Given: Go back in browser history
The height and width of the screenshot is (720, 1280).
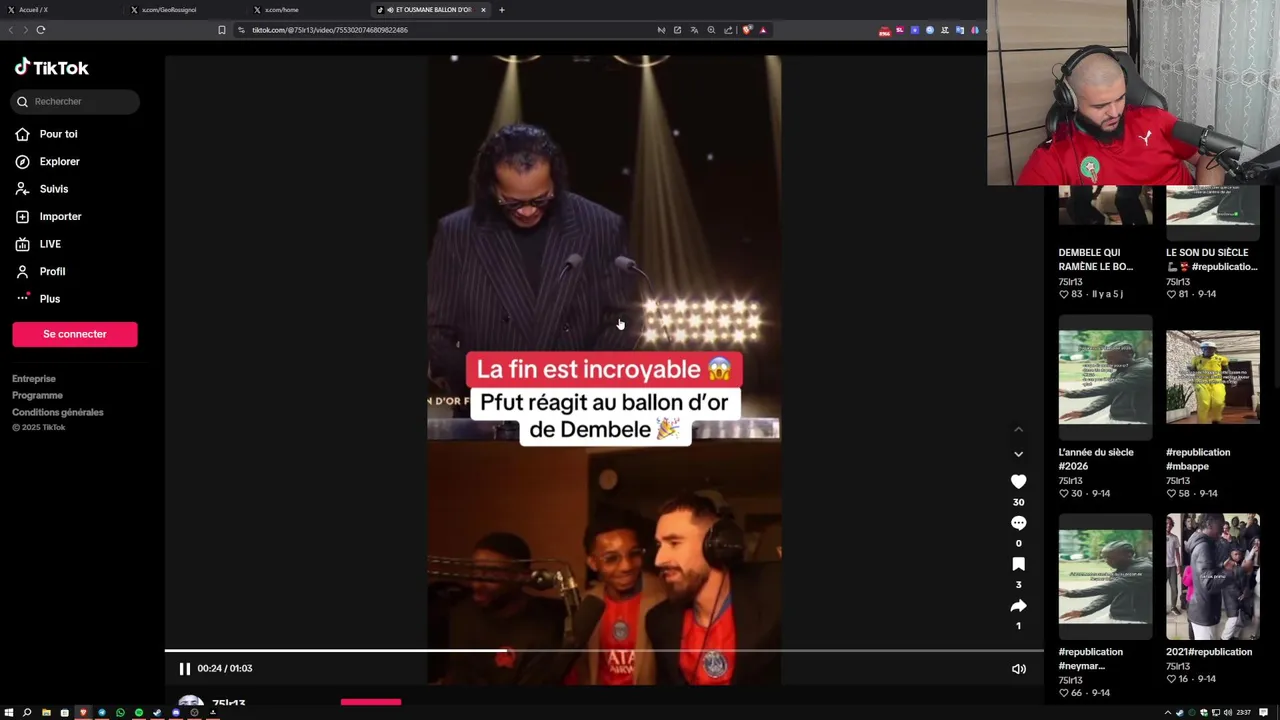Looking at the screenshot, I should click(x=11, y=30).
